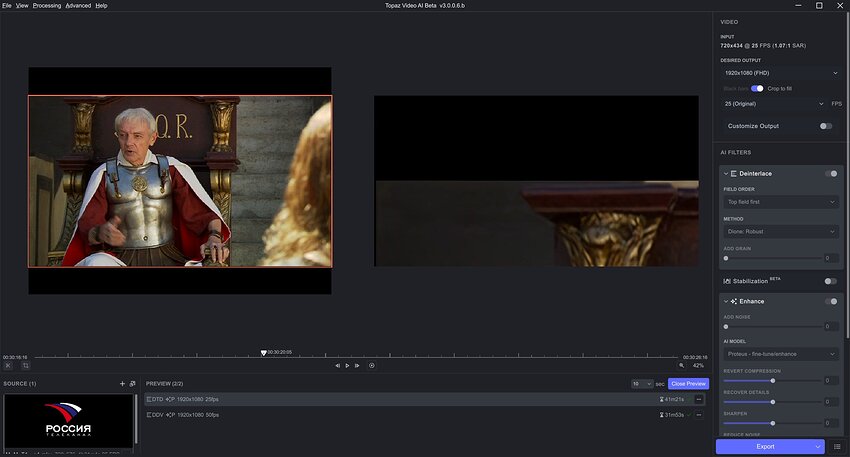The image size is (850, 457).
Task: Select the DTD 1920x1080 25fps preview row
Action: coord(426,400)
